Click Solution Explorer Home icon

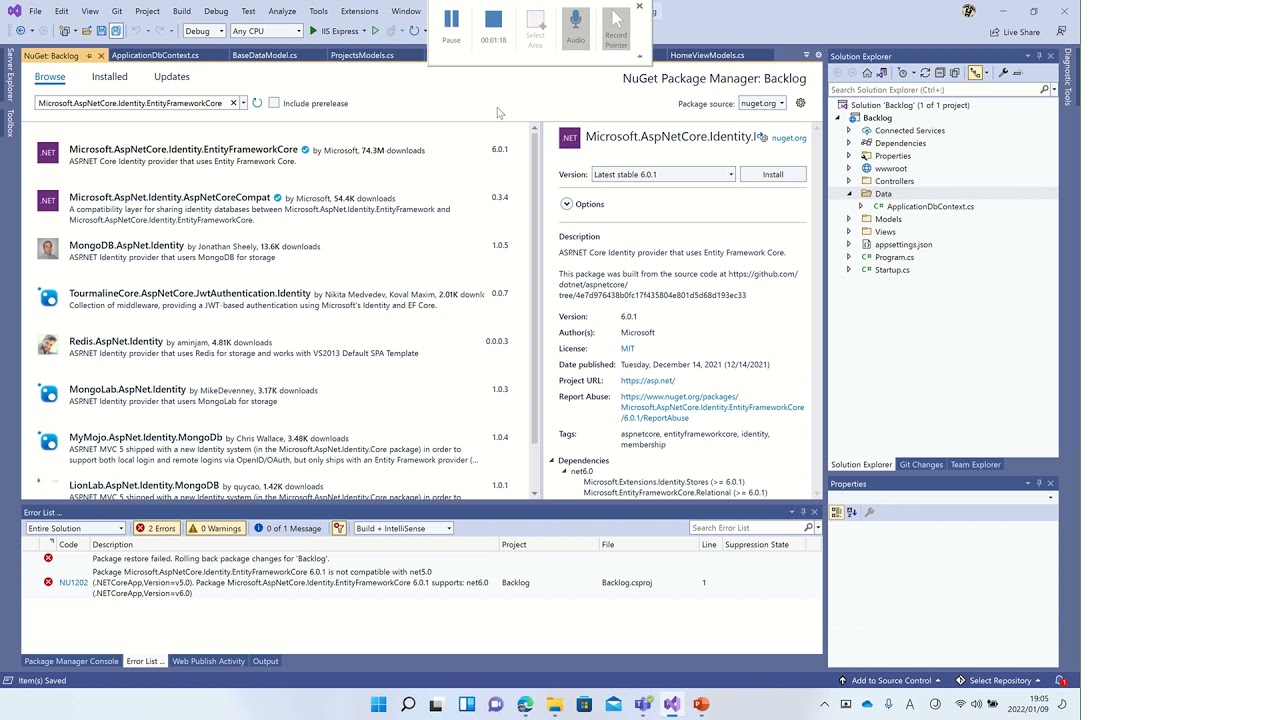click(867, 73)
